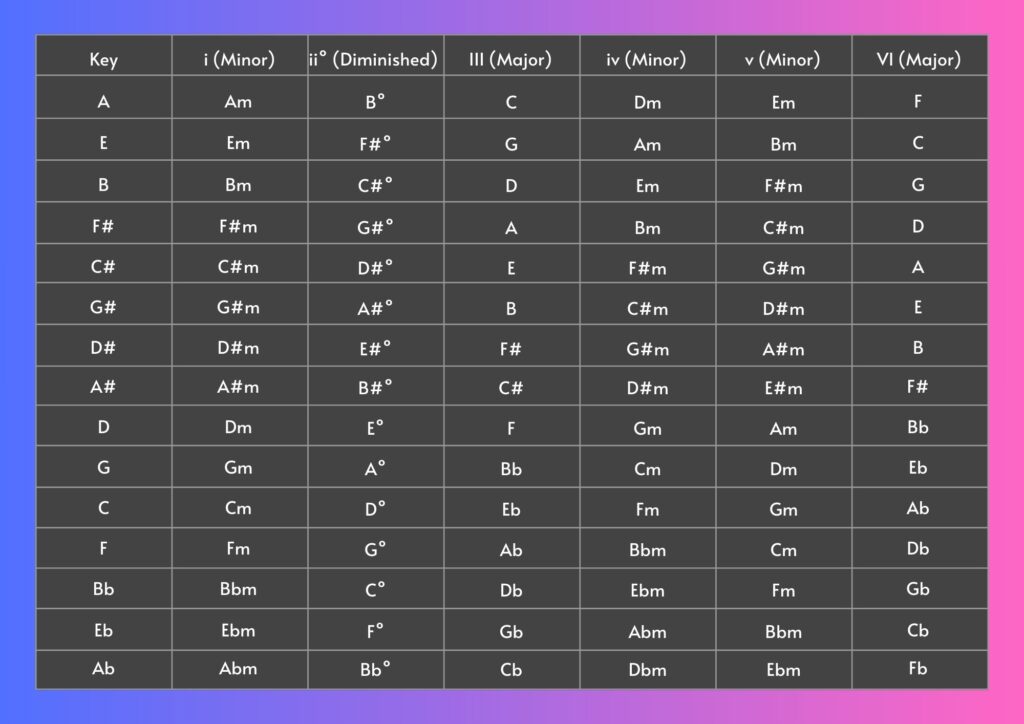Click the ii° (Diminished) header cell
The height and width of the screenshot is (724, 1024).
pyautogui.click(x=374, y=60)
